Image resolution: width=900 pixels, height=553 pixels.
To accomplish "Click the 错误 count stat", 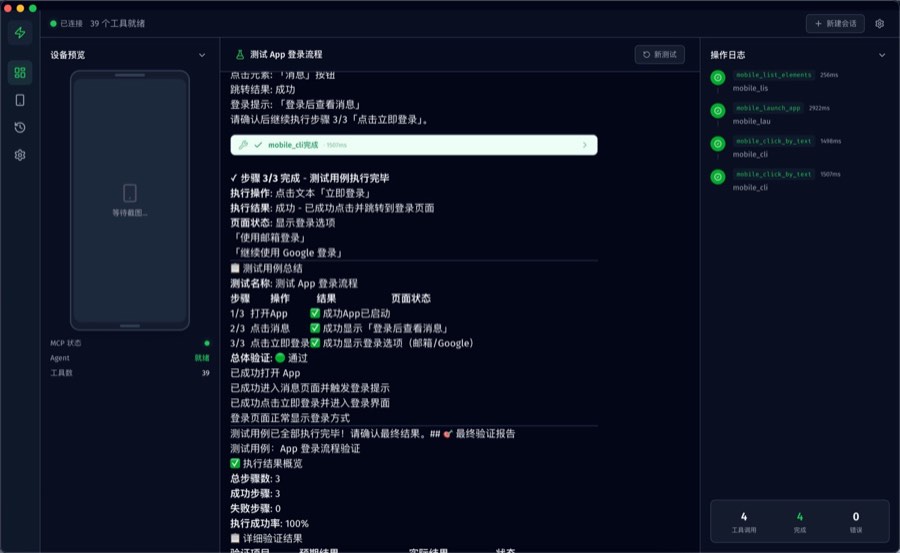I will click(856, 522).
